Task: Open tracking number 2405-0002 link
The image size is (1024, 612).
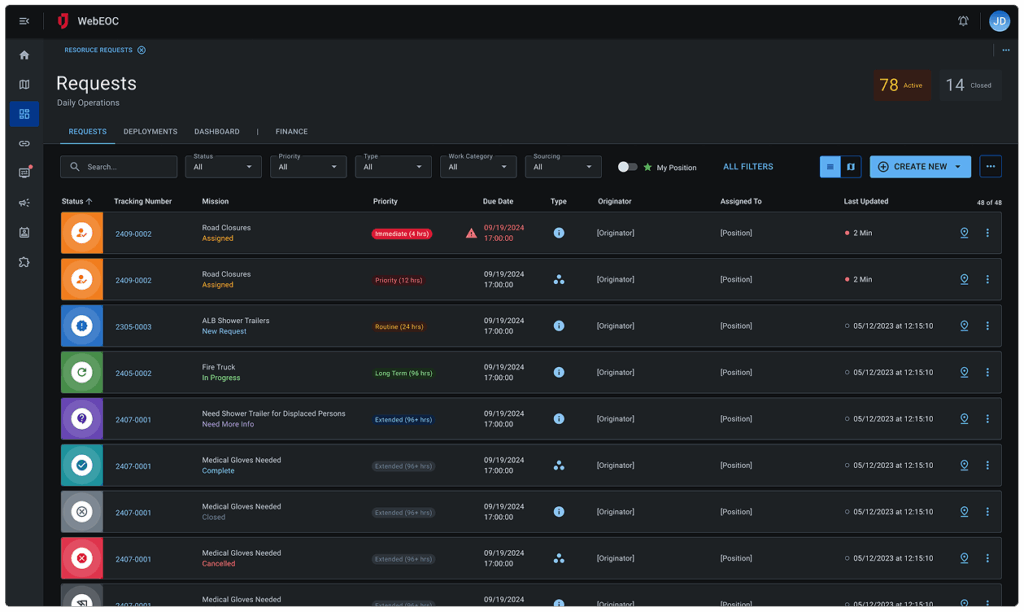Action: click(133, 373)
